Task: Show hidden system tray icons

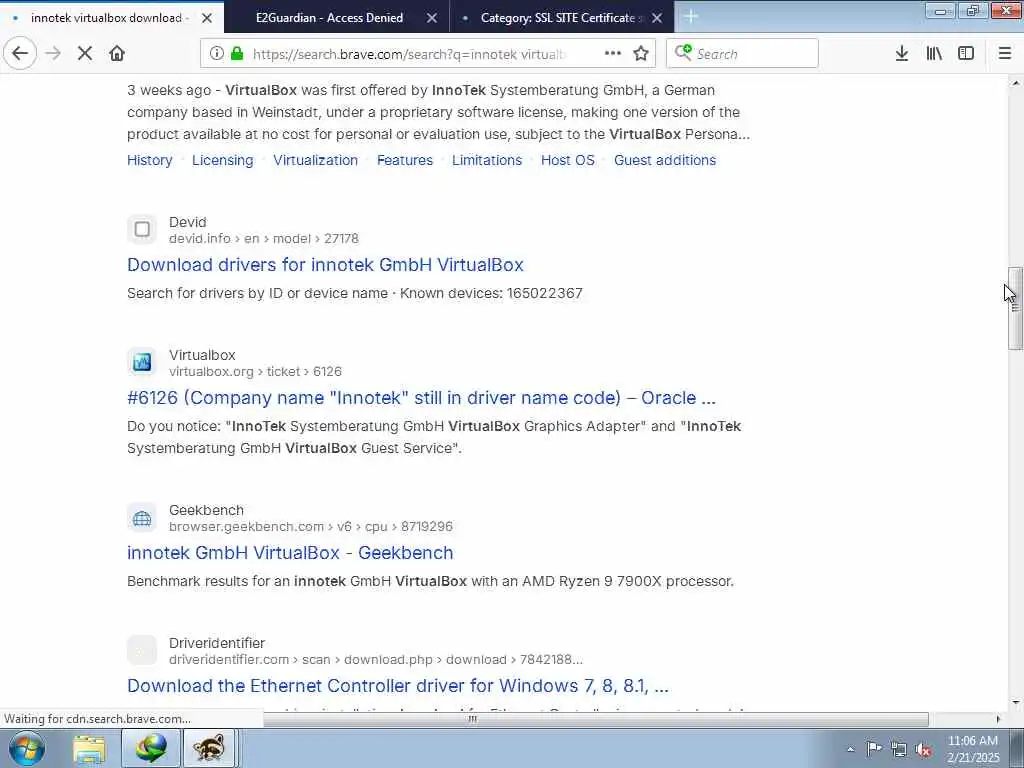Action: pyautogui.click(x=850, y=749)
